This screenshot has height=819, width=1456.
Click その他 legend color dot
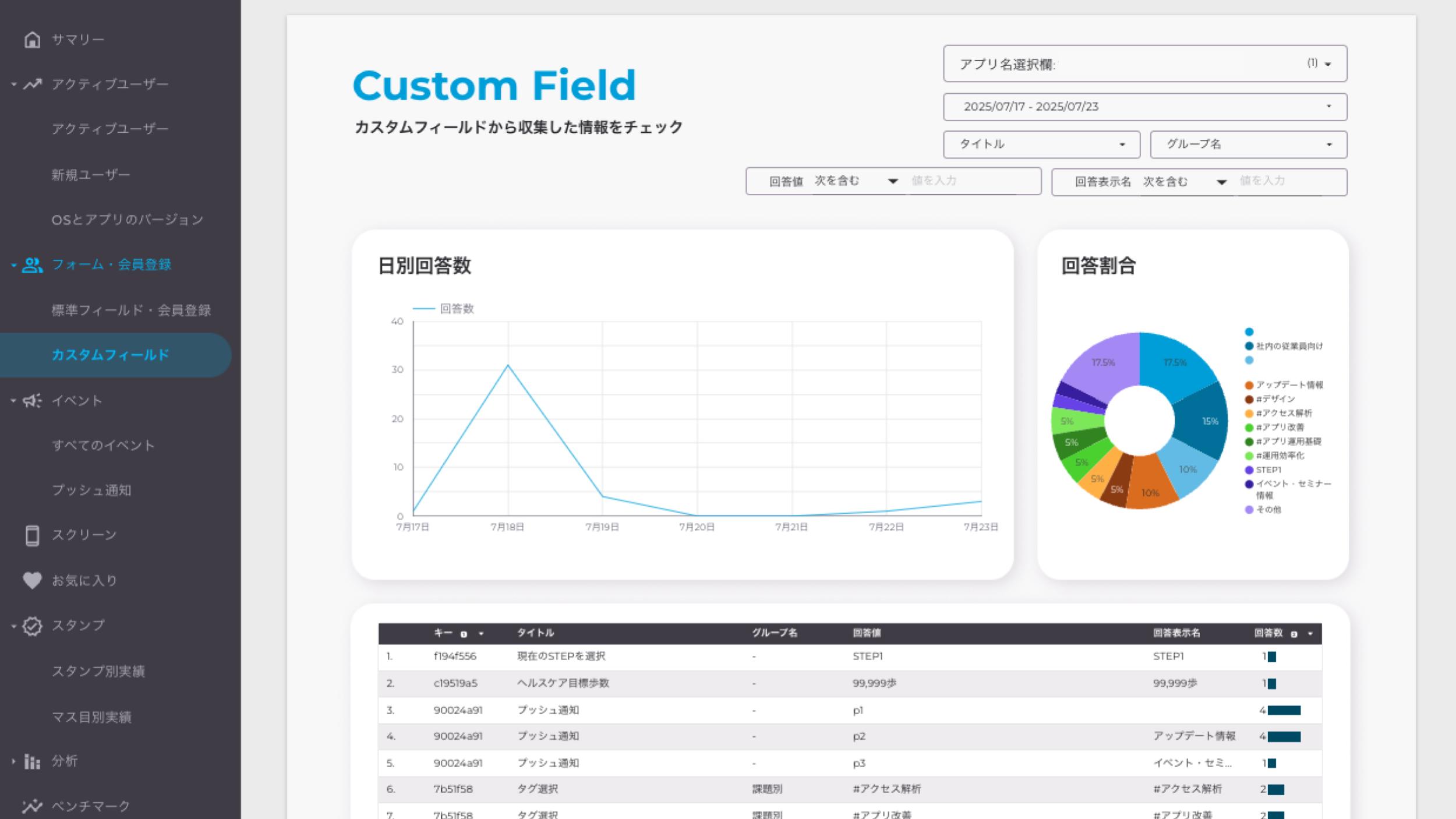(1249, 510)
